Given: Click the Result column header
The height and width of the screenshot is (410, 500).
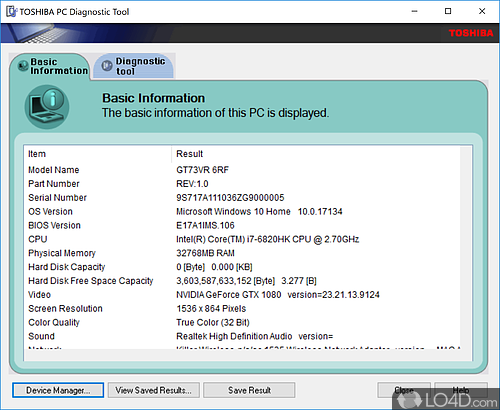Looking at the screenshot, I should coord(316,154).
